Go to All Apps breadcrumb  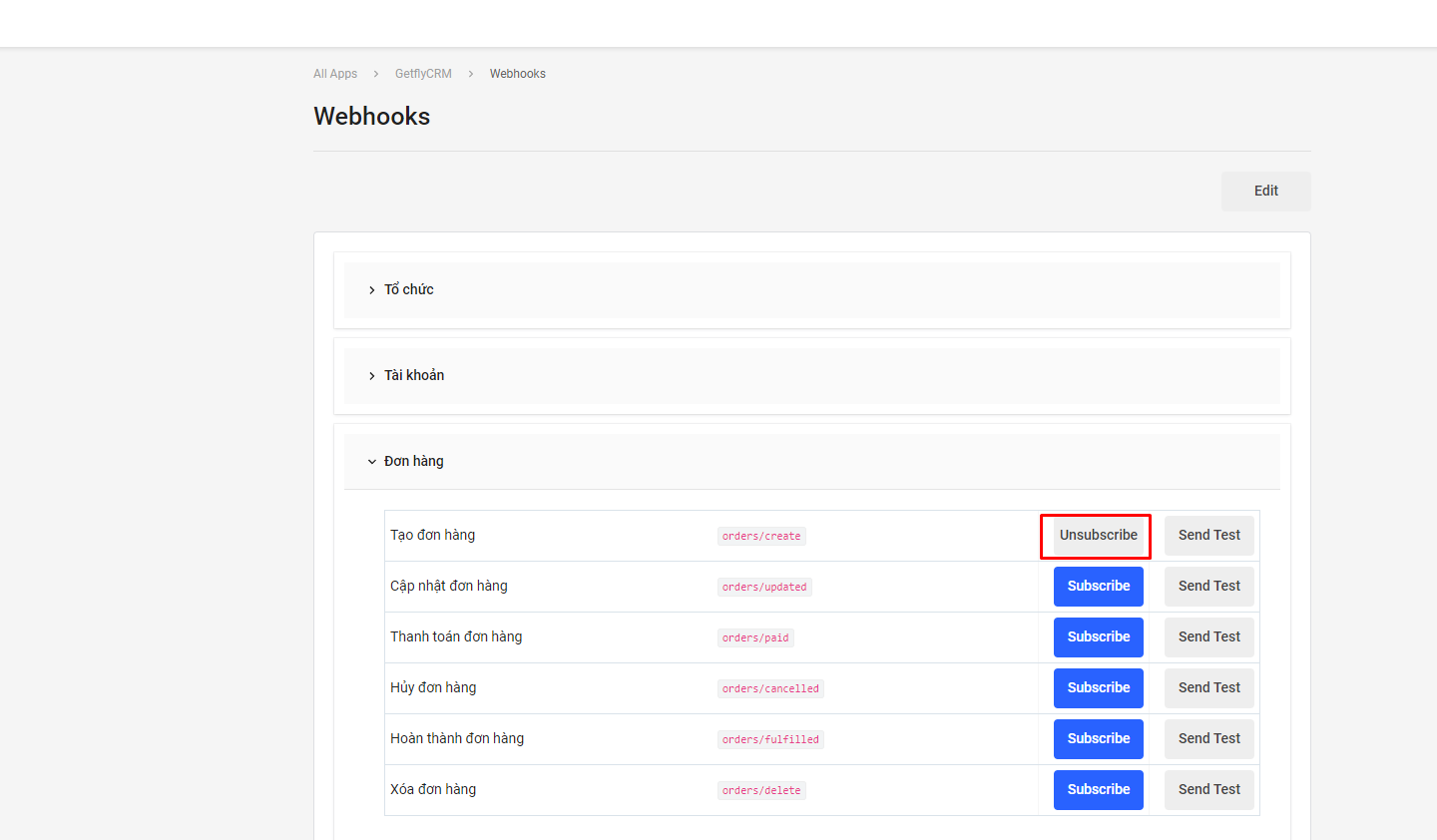click(335, 74)
